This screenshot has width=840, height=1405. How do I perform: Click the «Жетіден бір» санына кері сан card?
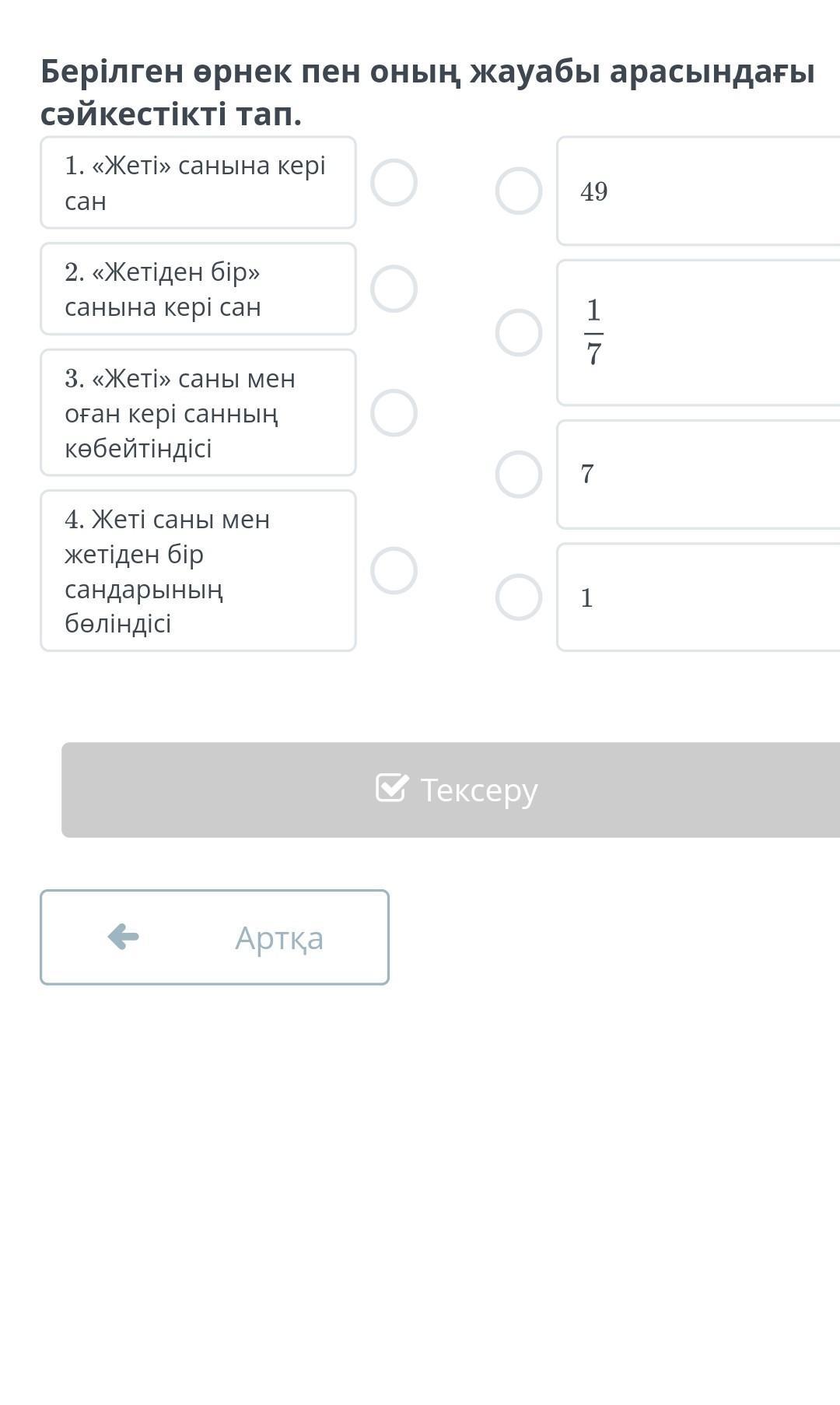click(198, 289)
